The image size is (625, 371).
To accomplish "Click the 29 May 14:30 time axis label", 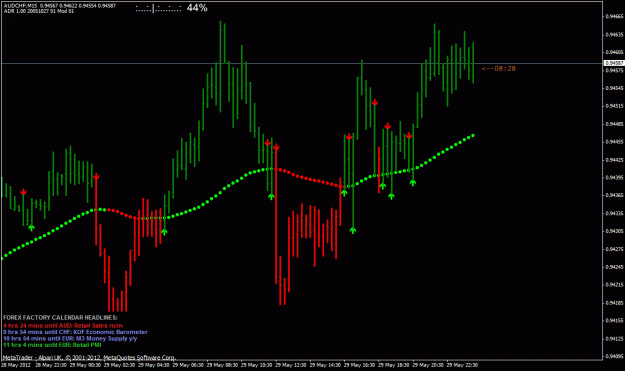I will (325, 365).
